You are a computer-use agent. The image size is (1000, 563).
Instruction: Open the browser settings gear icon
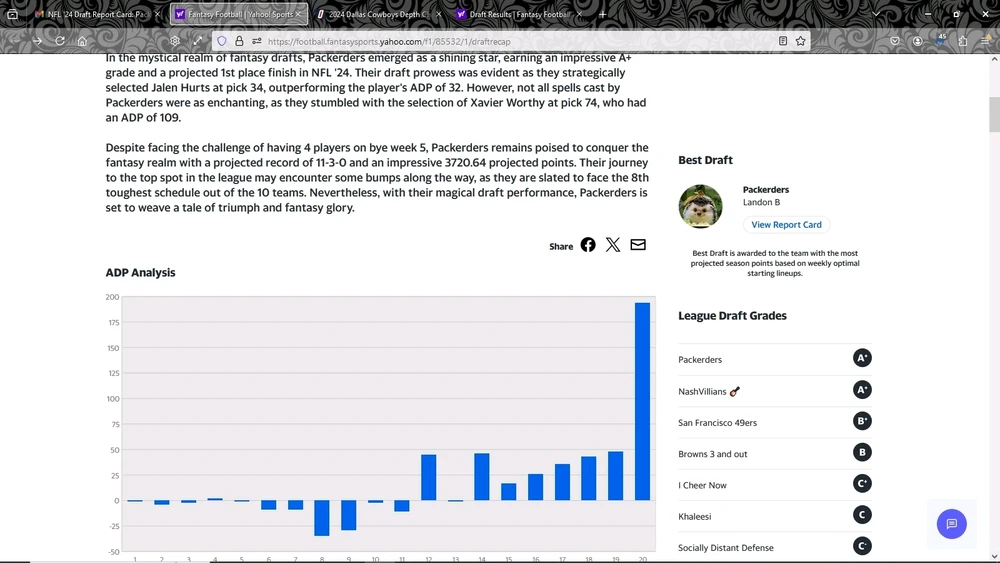(175, 41)
